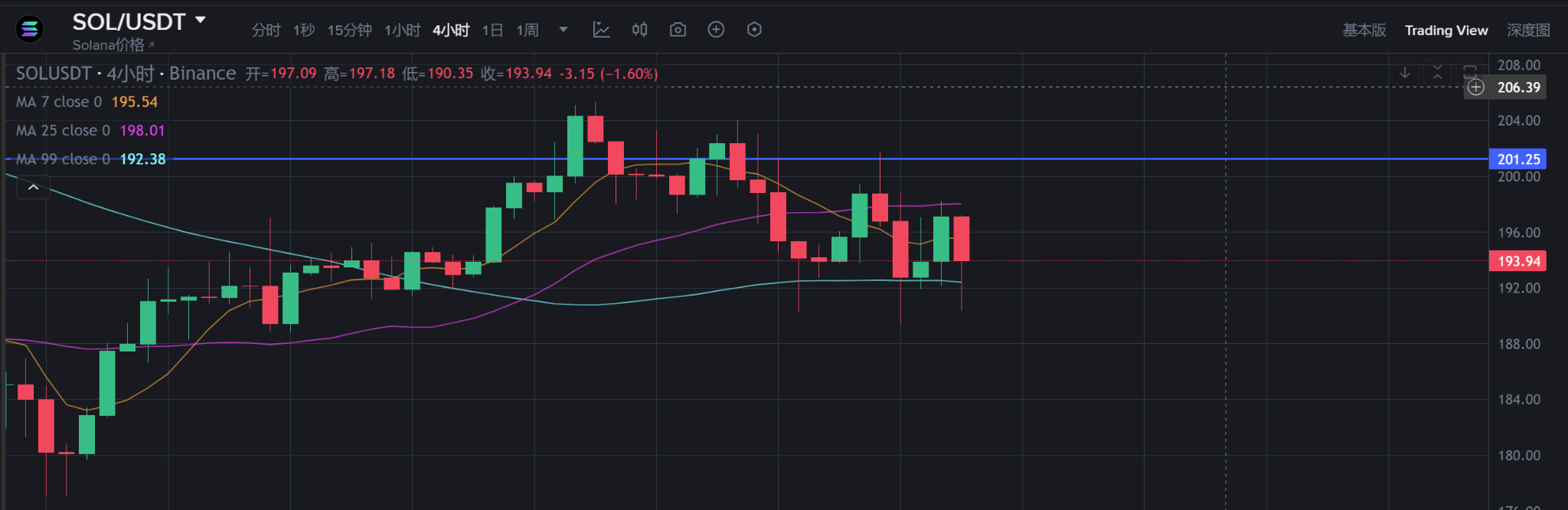This screenshot has width=1568, height=510.
Task: Click the MA 25 close indicator label
Action: pos(64,131)
